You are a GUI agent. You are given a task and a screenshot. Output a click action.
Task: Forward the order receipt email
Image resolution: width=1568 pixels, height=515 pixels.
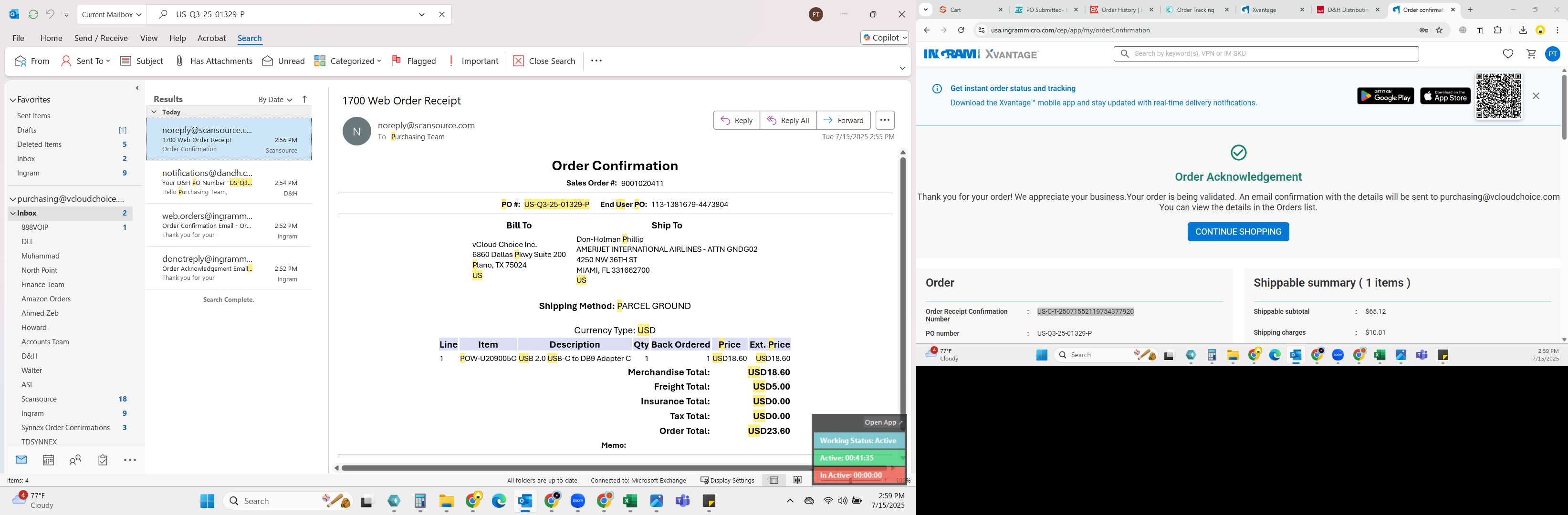[844, 120]
